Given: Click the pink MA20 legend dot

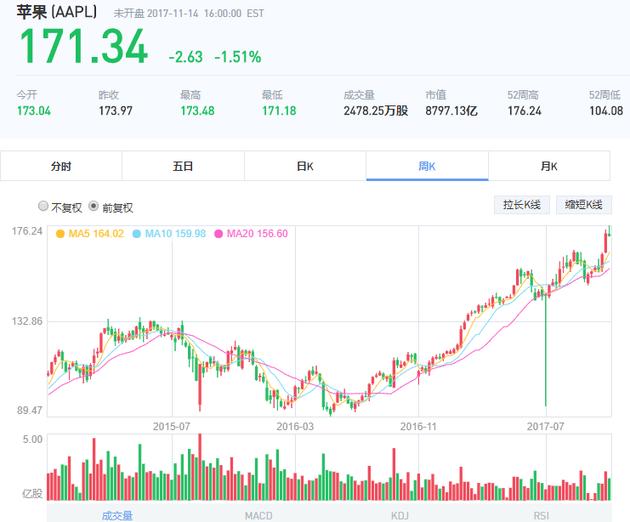Looking at the screenshot, I should coord(218,234).
